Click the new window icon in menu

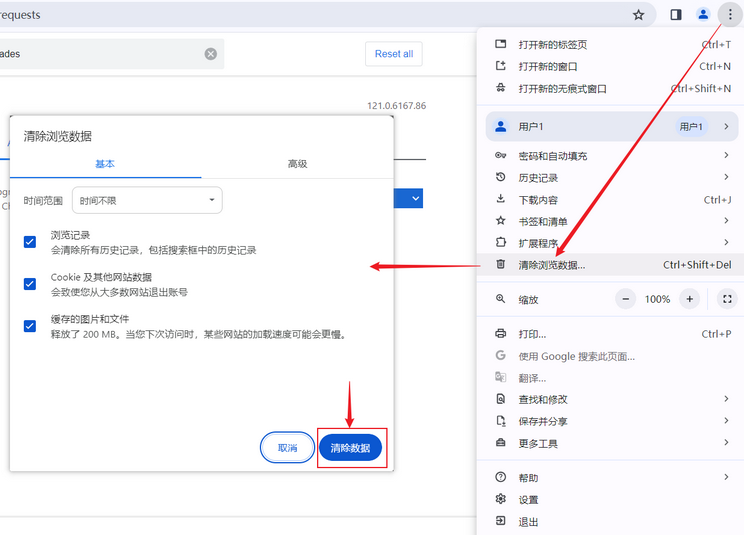point(501,66)
